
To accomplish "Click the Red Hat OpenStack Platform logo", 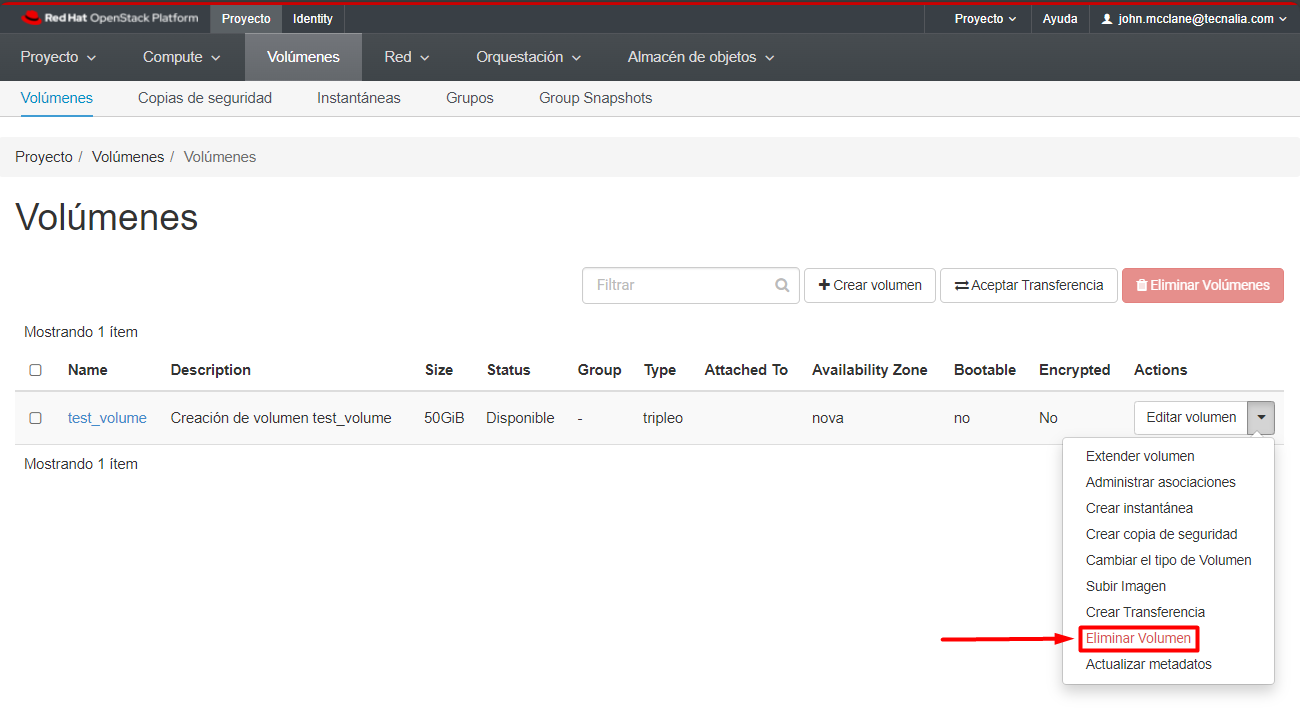I will tap(110, 18).
